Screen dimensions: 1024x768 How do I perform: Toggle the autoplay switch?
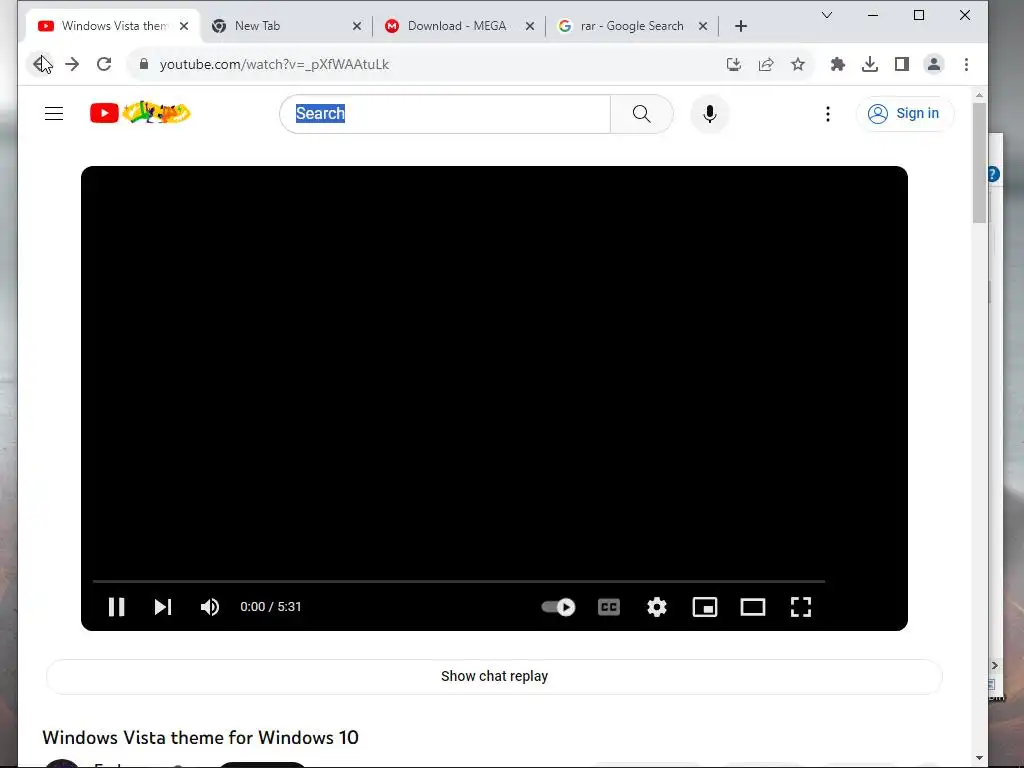click(x=558, y=607)
